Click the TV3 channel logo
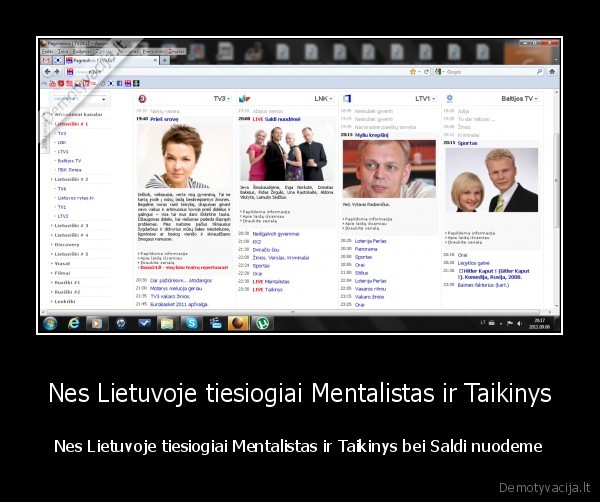 click(x=145, y=99)
